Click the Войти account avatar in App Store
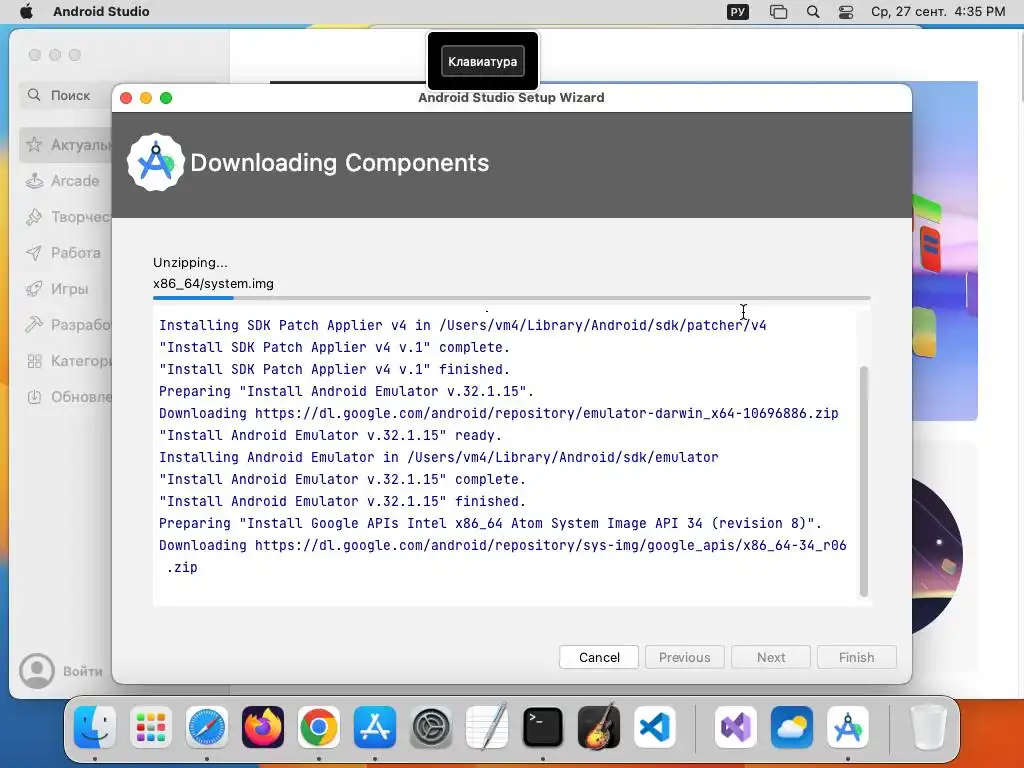Image resolution: width=1024 pixels, height=768 pixels. pos(37,671)
